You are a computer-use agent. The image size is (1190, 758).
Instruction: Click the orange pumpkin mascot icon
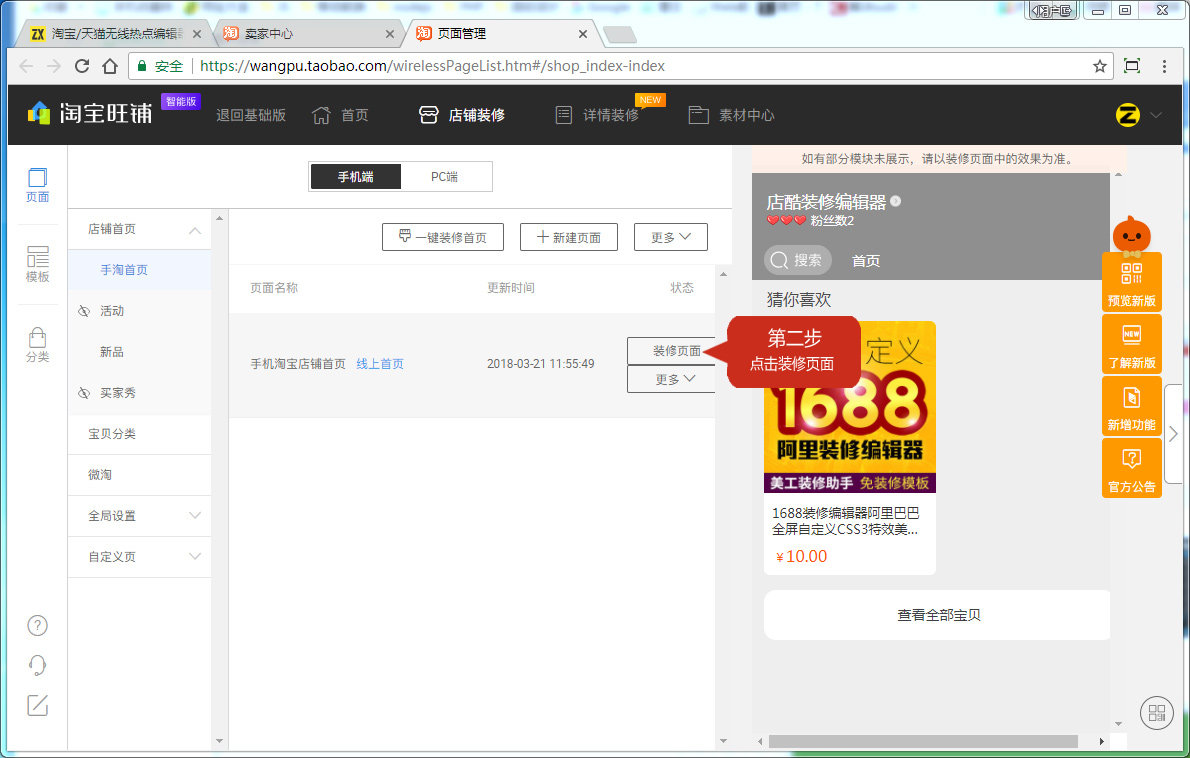(x=1132, y=234)
